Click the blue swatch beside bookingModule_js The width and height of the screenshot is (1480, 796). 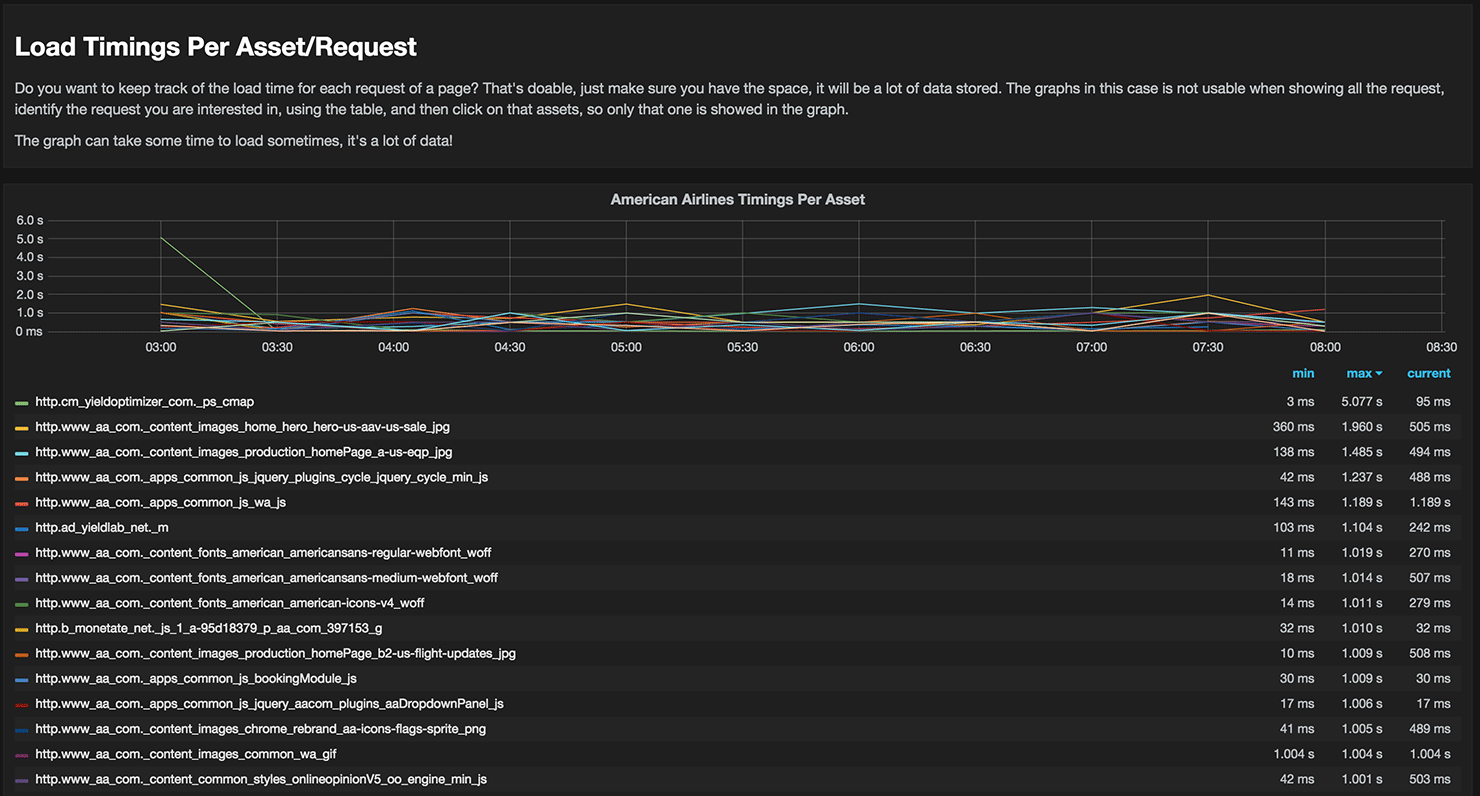click(22, 679)
